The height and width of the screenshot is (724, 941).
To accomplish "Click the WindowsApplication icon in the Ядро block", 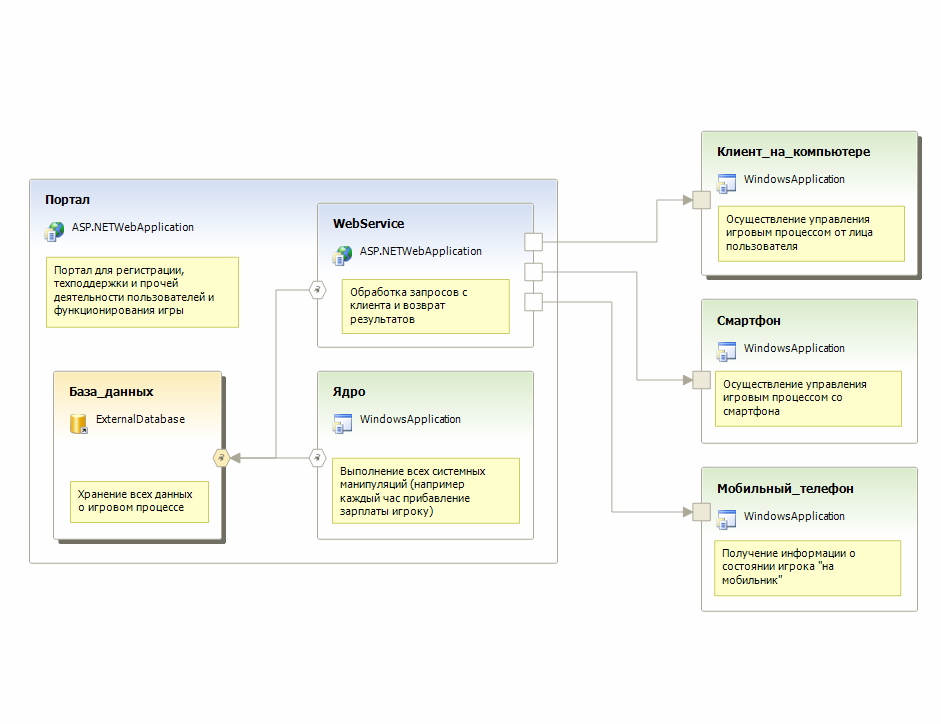I will coord(342,423).
